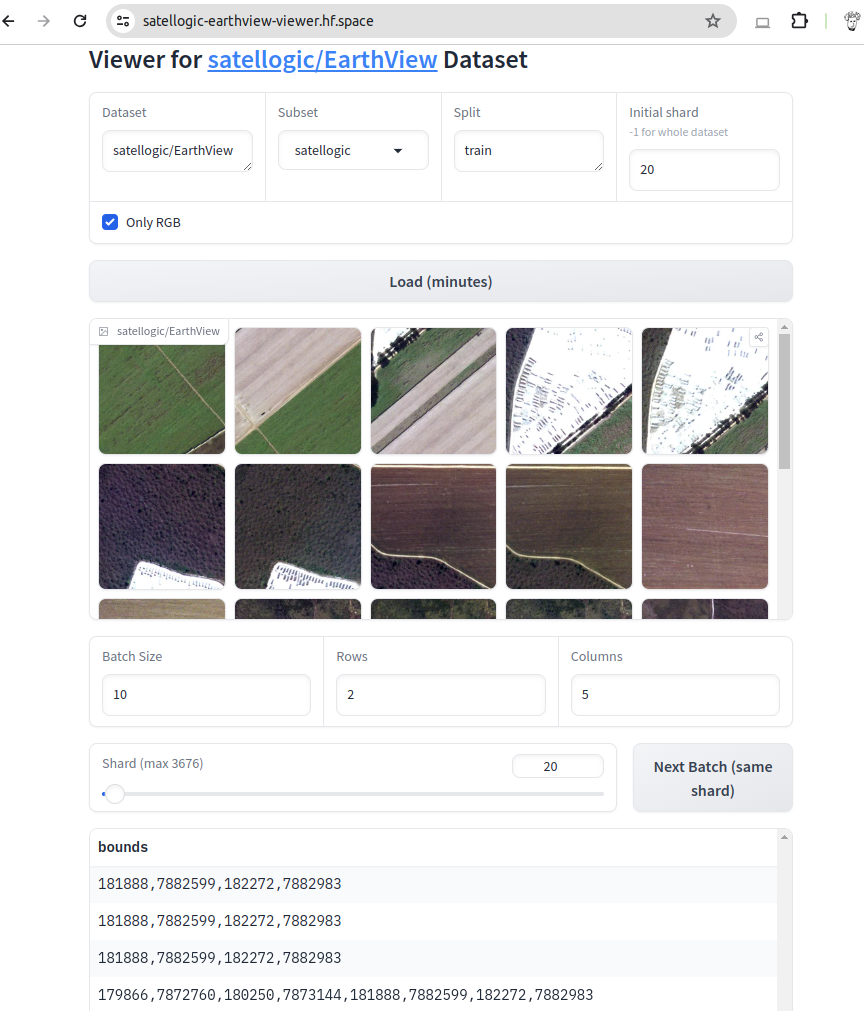Screen dimensions: 864x1011
Task: Click Next Batch (same shard) button
Action: (712, 778)
